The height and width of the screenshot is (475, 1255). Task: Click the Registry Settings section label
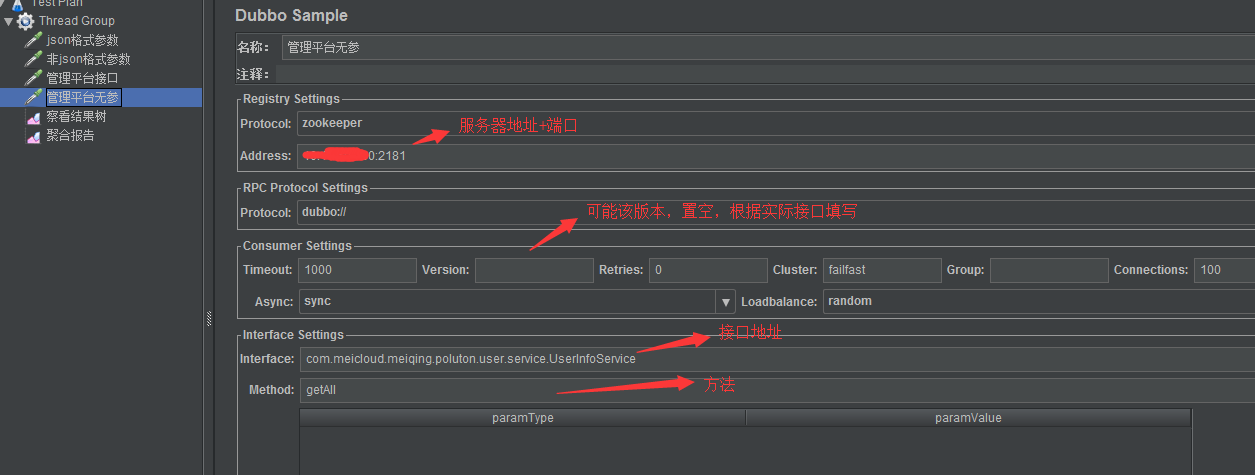point(291,99)
